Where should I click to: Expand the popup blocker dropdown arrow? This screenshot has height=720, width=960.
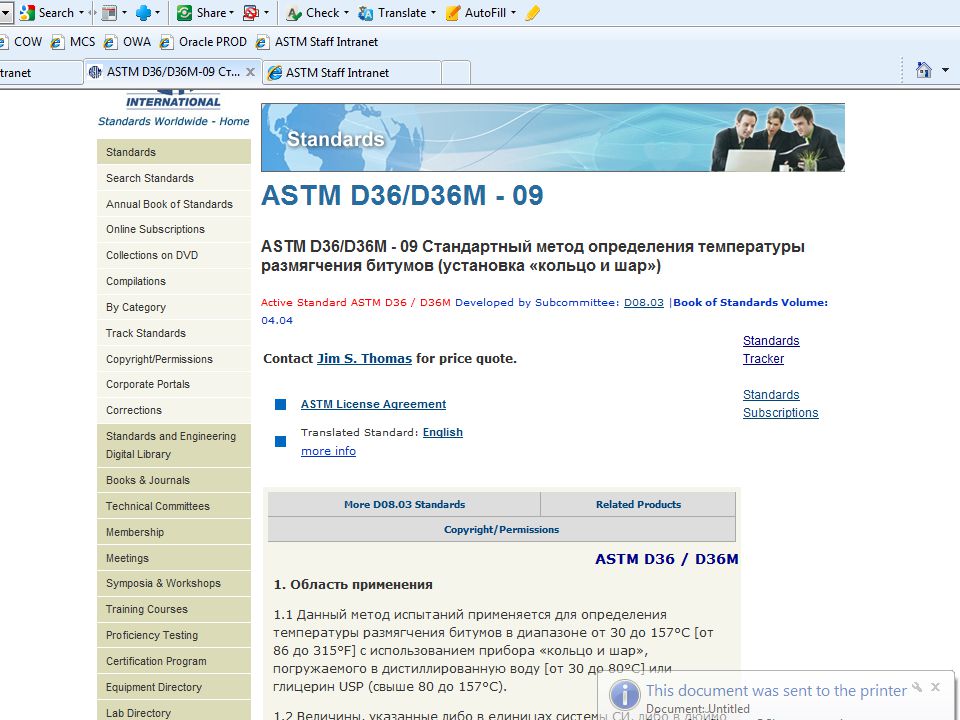coord(266,13)
